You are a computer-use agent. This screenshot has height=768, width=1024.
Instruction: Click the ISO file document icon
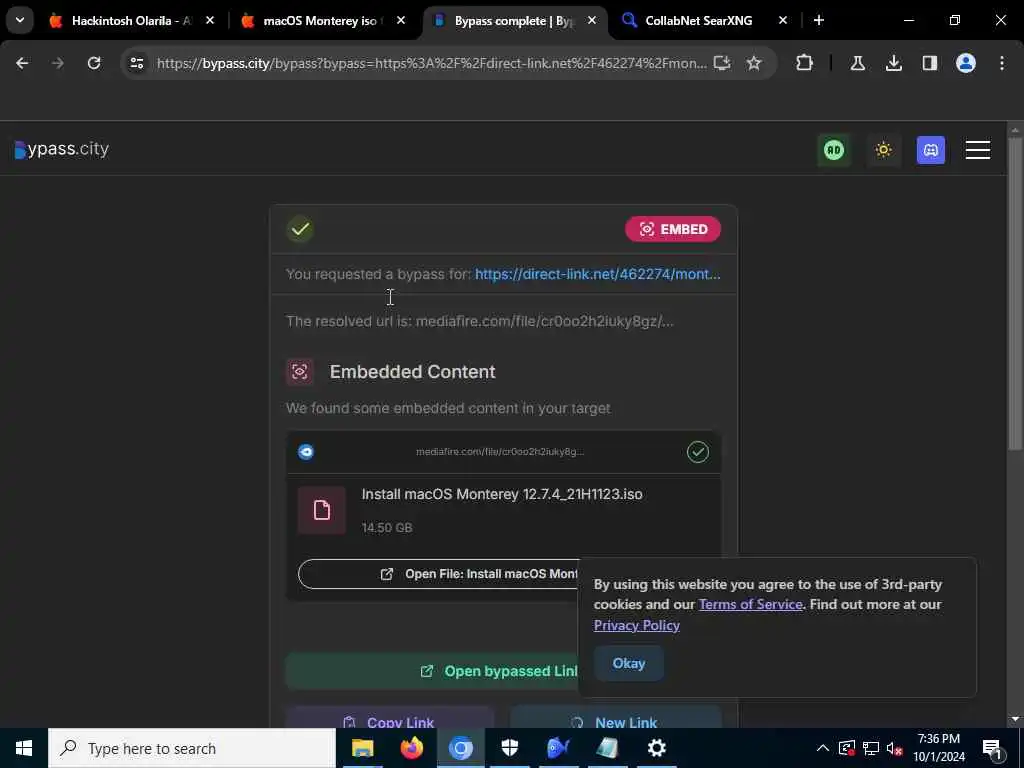coord(321,510)
